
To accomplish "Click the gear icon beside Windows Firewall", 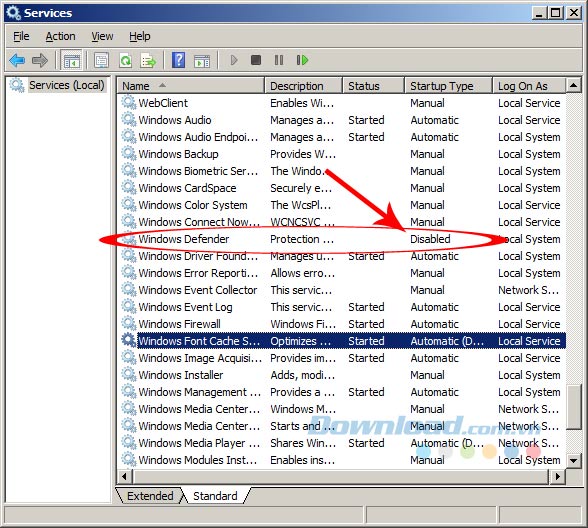I will tap(129, 323).
